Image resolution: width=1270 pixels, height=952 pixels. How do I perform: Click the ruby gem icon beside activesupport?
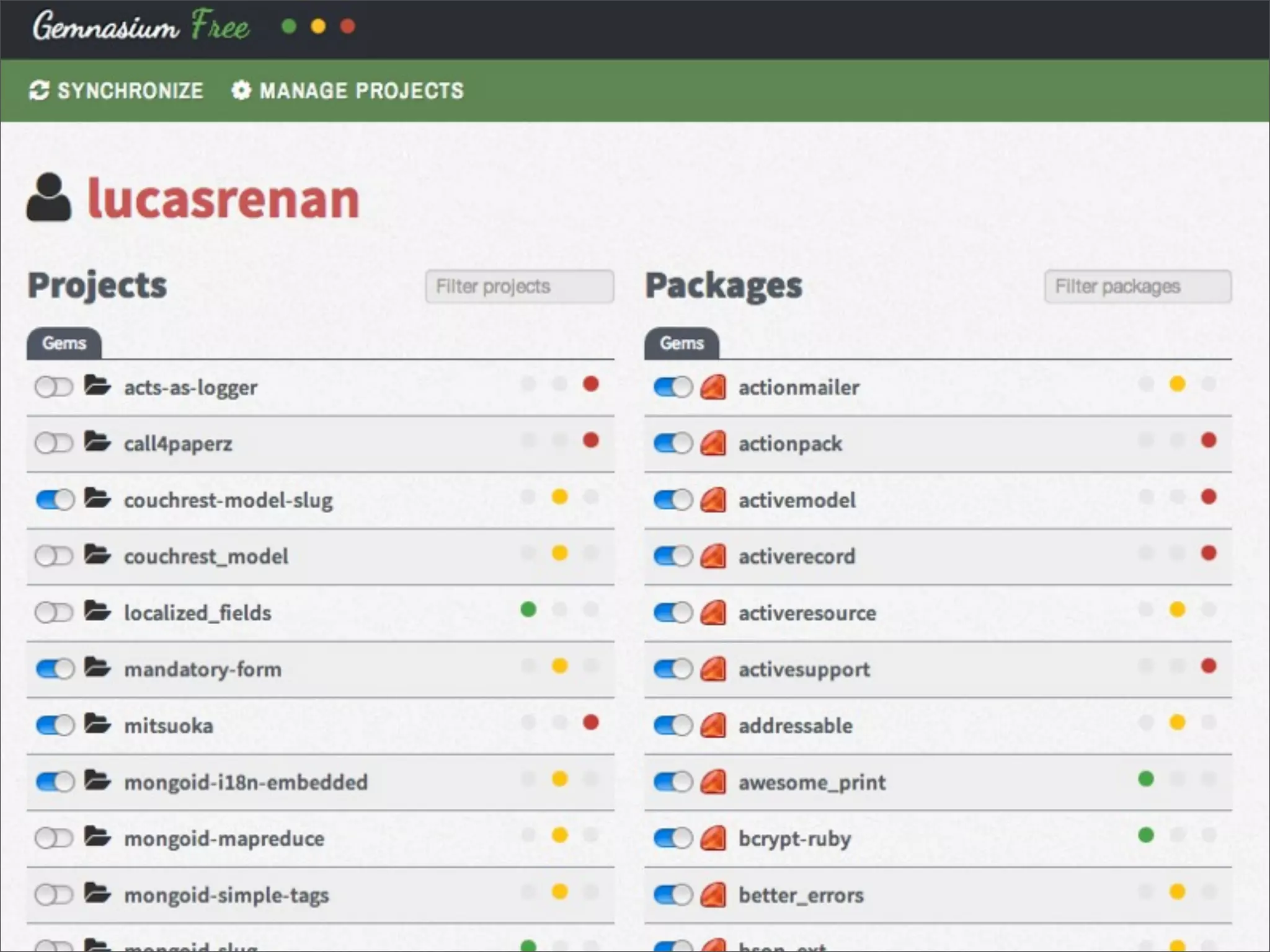coord(713,669)
